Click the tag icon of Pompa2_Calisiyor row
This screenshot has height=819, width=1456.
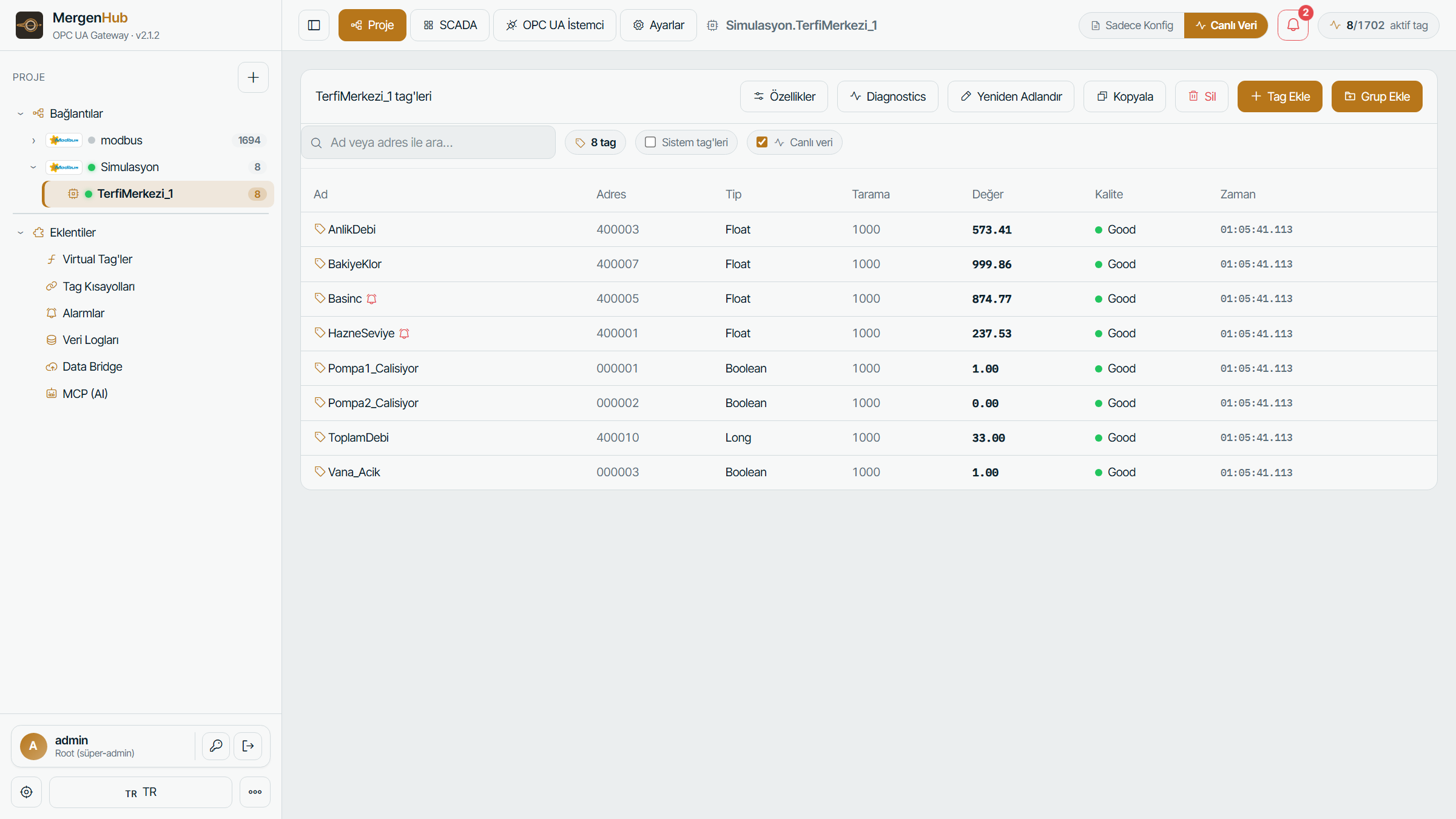pos(320,402)
